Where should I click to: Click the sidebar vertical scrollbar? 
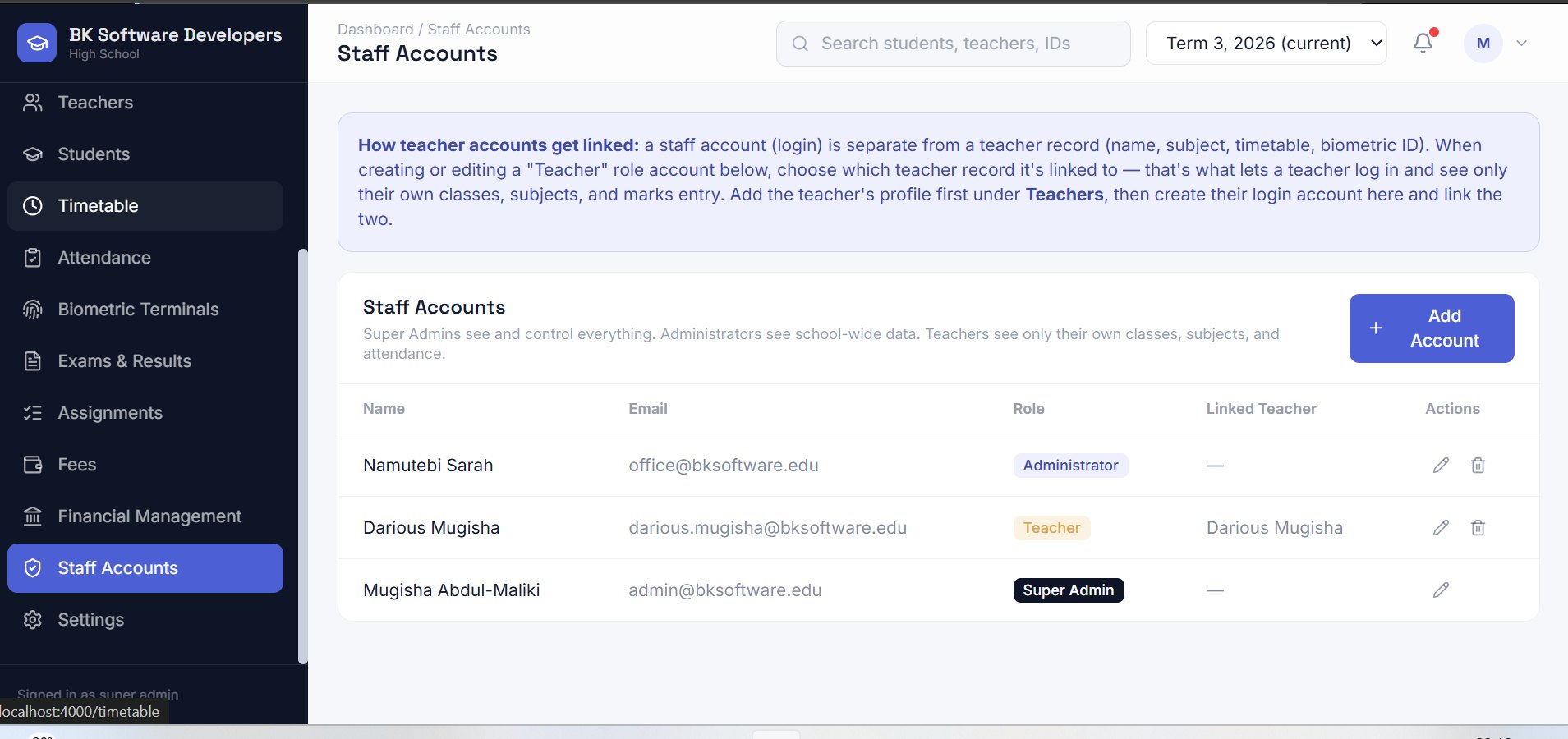[302, 456]
